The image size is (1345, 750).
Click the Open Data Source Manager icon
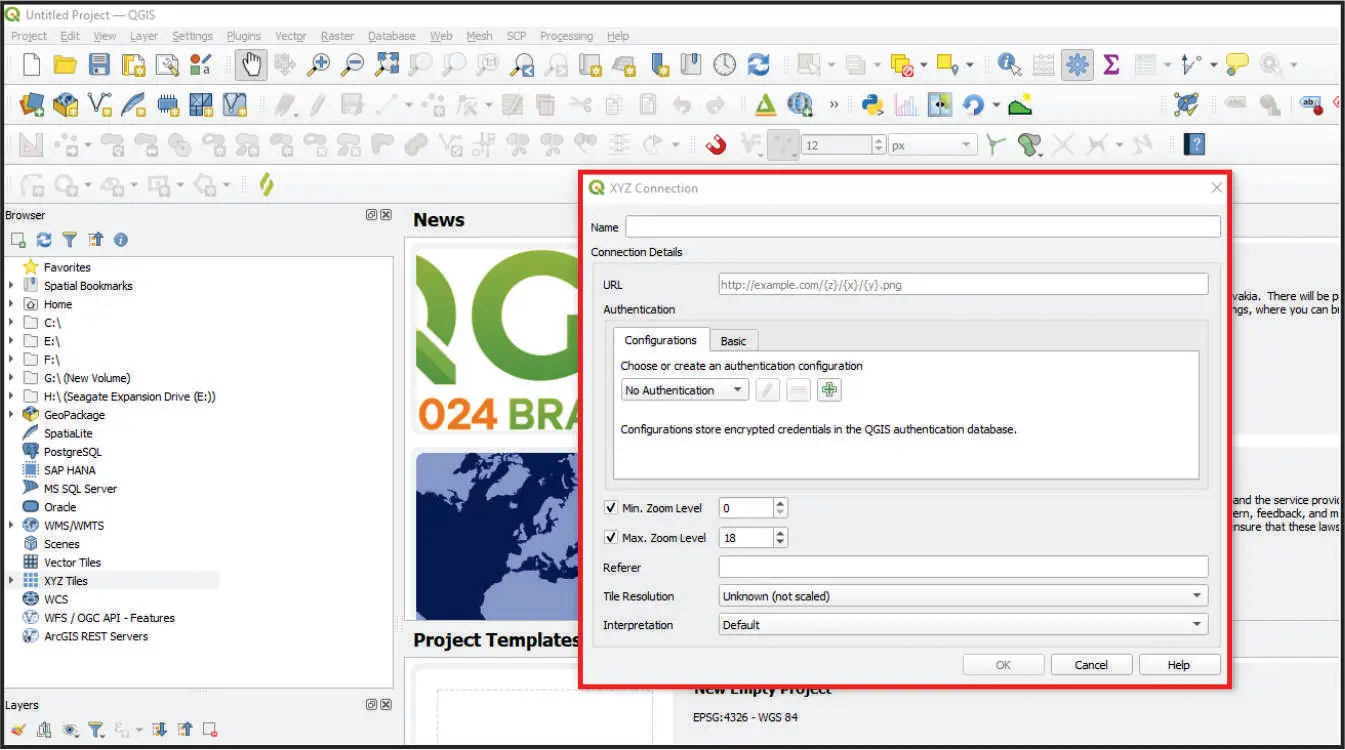[x=31, y=104]
